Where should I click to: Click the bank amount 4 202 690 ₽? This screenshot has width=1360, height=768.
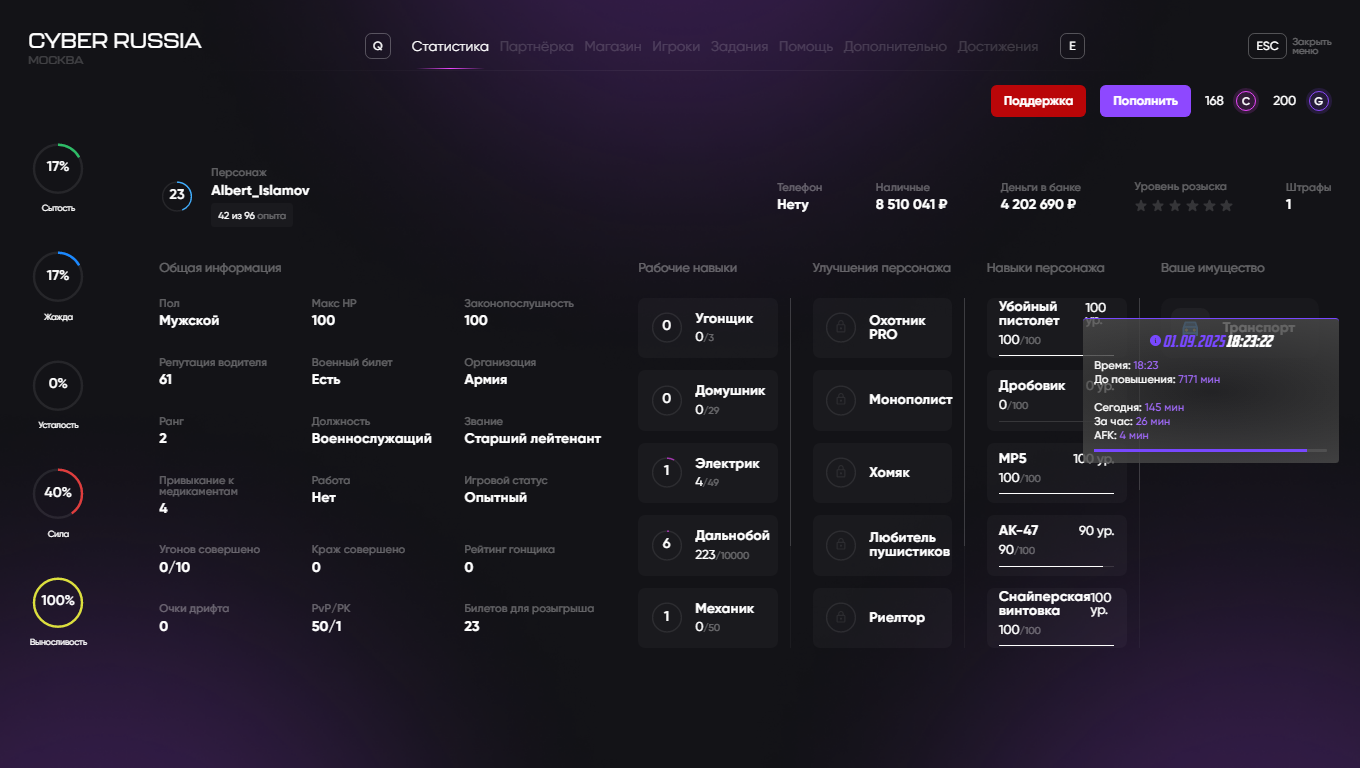(x=1038, y=204)
